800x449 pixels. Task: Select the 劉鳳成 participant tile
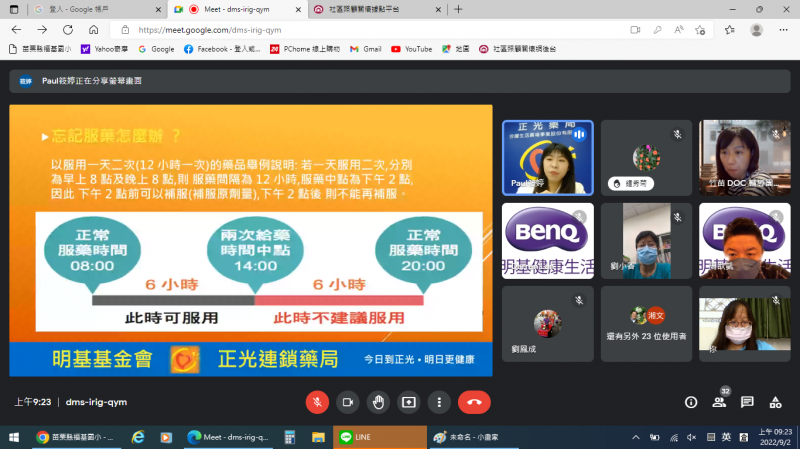pos(547,324)
